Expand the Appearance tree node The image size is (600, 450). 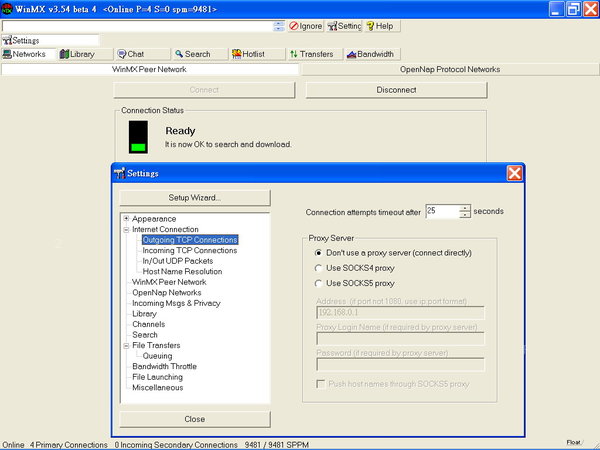pyautogui.click(x=126, y=218)
